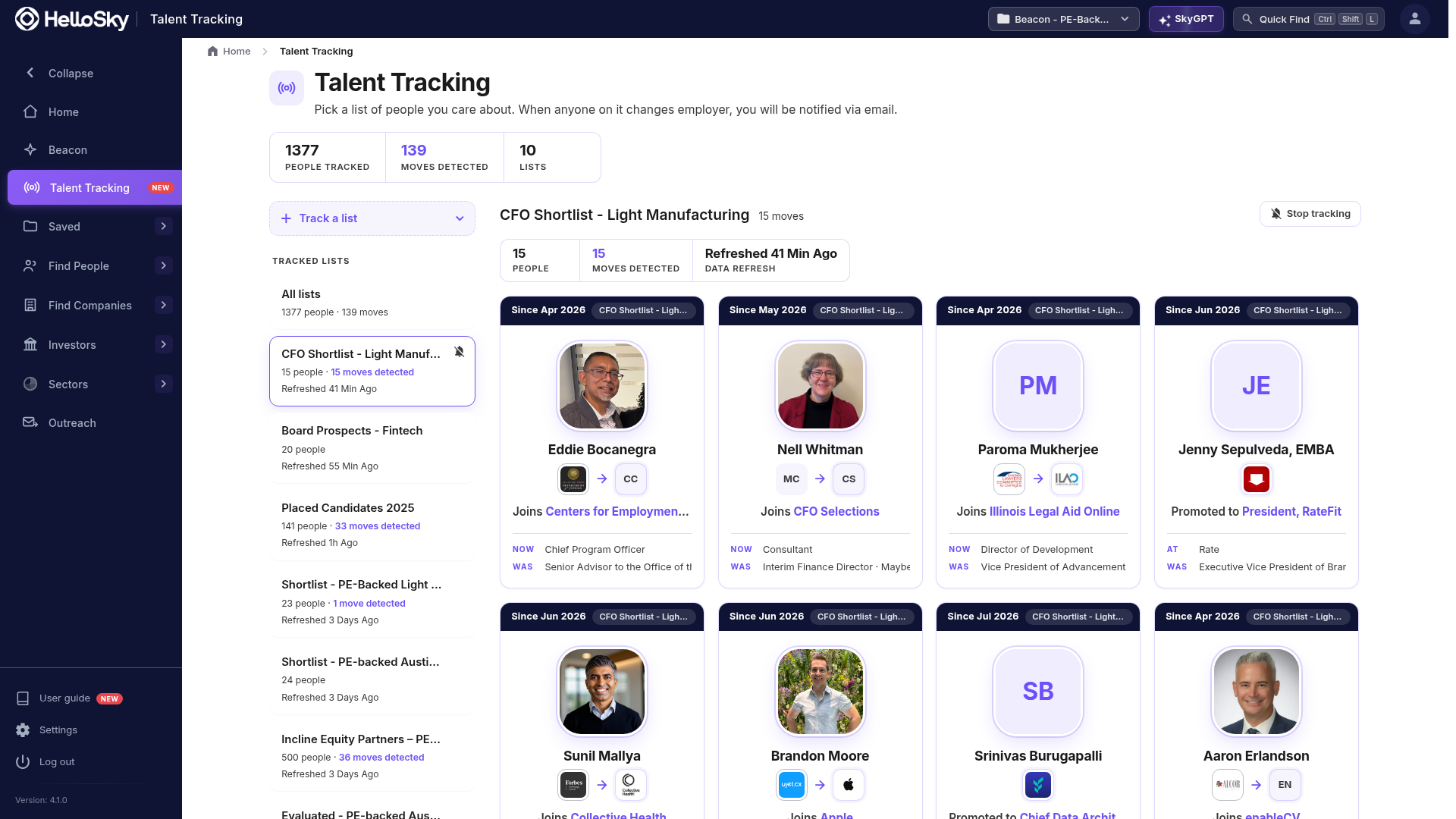The image size is (1456, 819).
Task: Click Stop tracking button
Action: click(x=1310, y=214)
